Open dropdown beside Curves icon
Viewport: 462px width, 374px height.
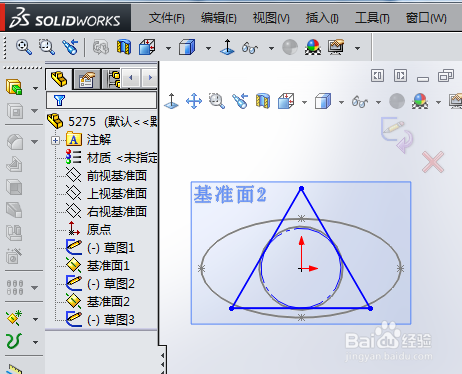tap(35, 342)
